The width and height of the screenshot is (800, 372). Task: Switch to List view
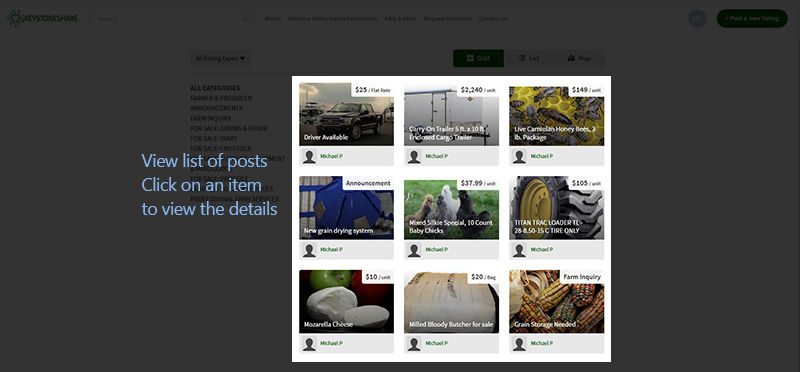click(x=529, y=58)
